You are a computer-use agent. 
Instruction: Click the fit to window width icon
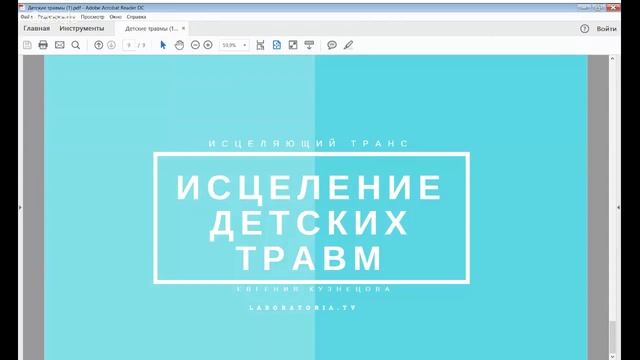(x=260, y=45)
